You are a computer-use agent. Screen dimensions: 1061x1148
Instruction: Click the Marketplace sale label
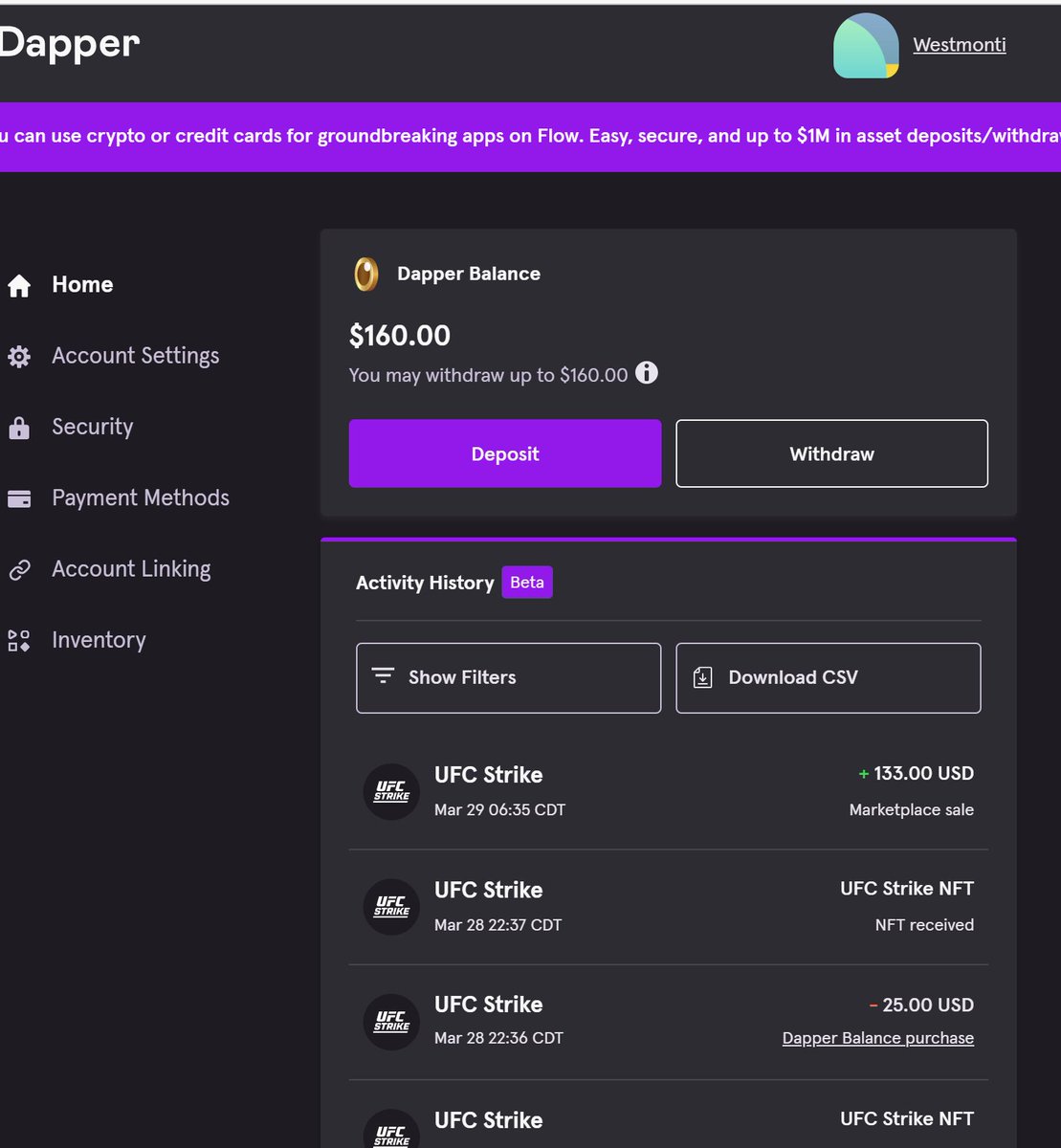click(912, 810)
